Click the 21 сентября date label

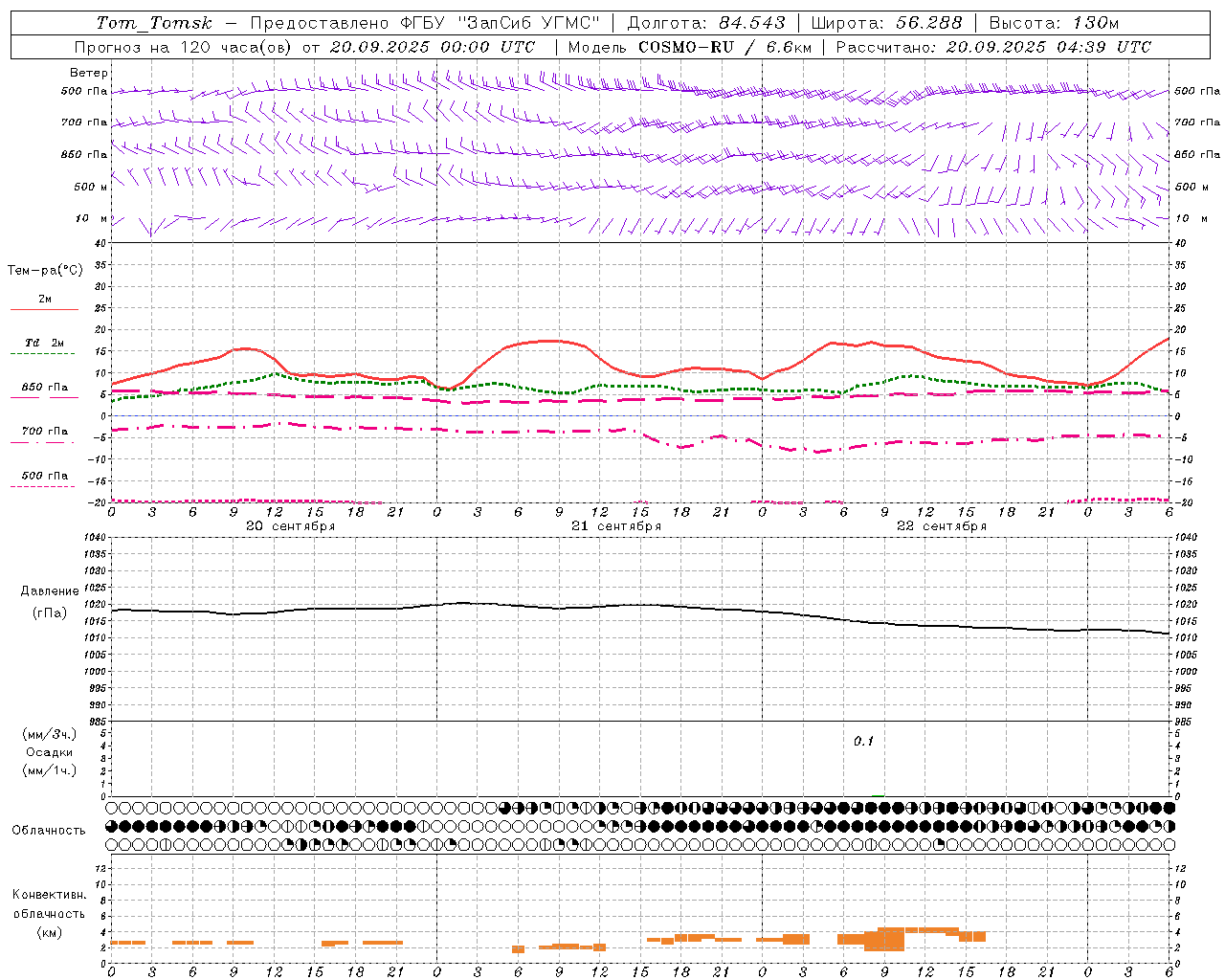click(616, 526)
